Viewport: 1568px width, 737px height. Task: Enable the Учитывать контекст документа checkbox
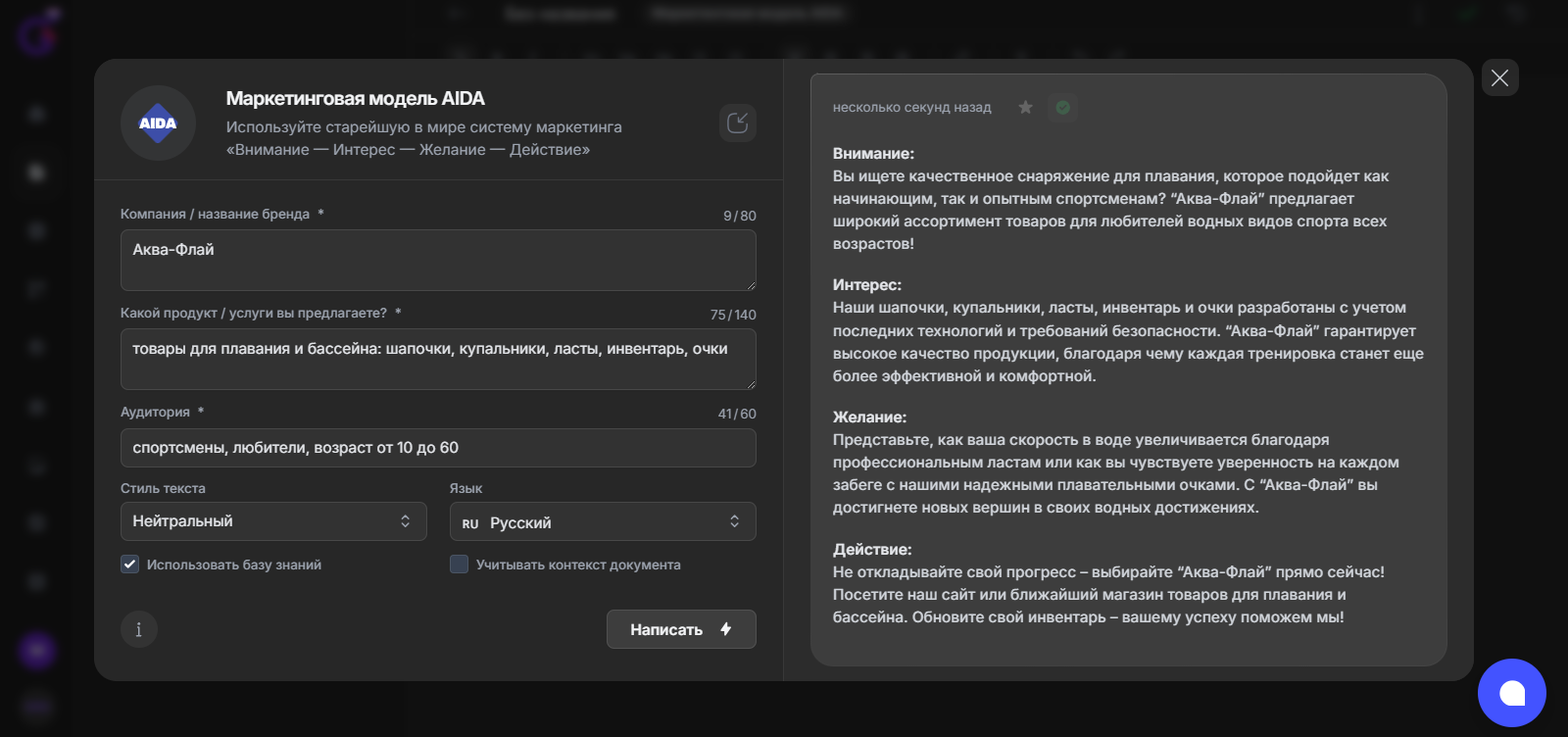459,565
